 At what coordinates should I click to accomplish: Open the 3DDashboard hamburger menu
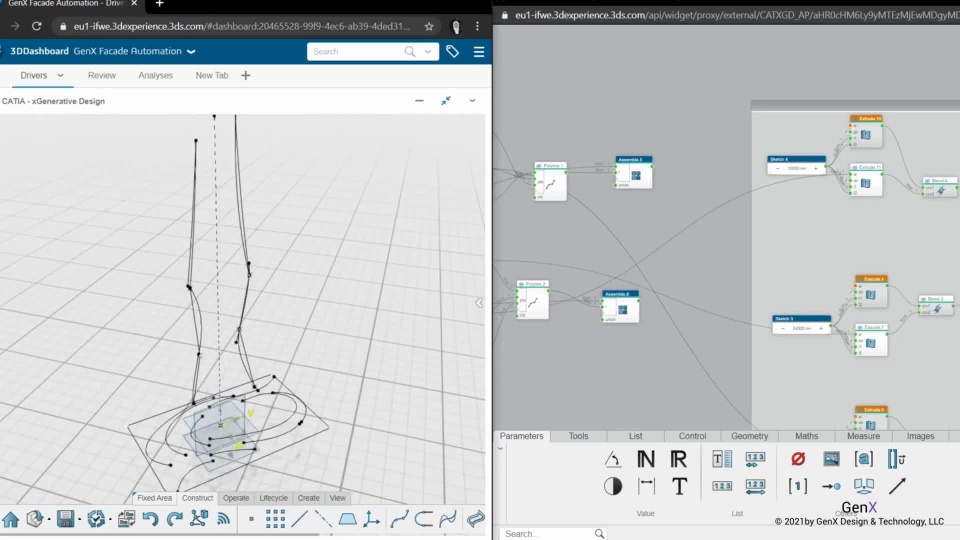[479, 52]
